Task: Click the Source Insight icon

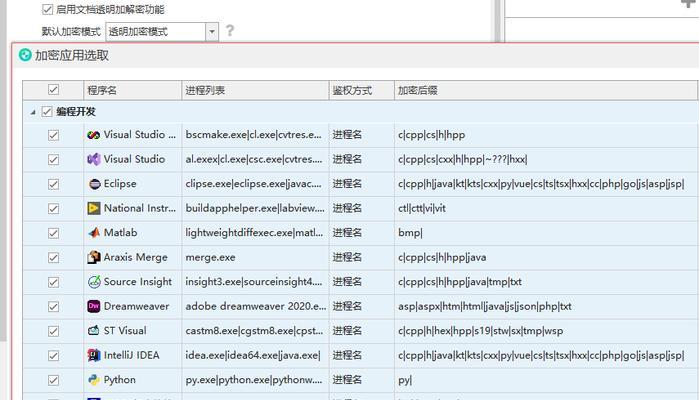Action: click(x=94, y=282)
